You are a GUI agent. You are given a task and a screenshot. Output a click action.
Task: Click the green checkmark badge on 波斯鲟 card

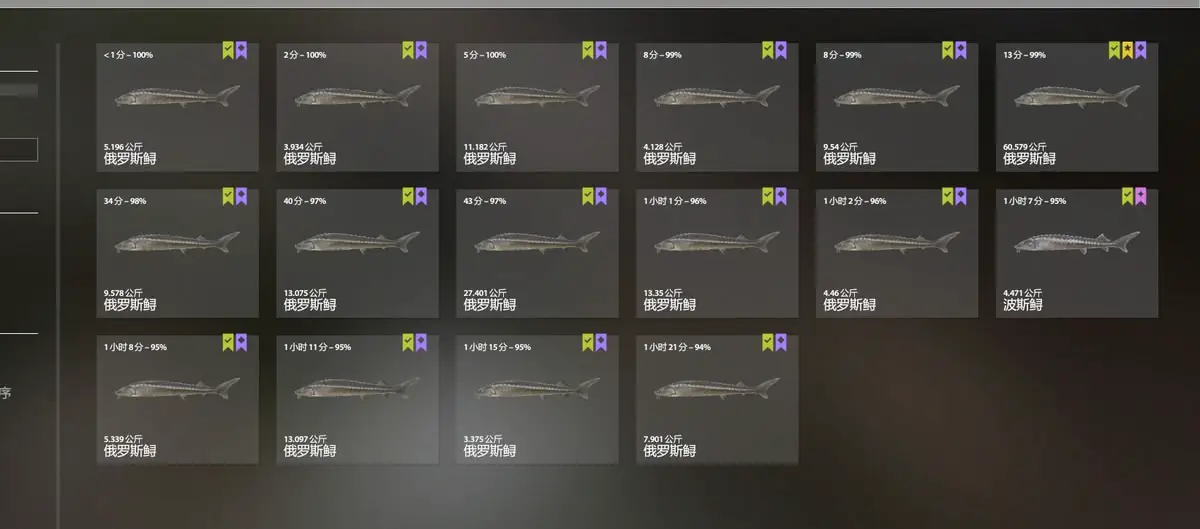[x=1128, y=196]
